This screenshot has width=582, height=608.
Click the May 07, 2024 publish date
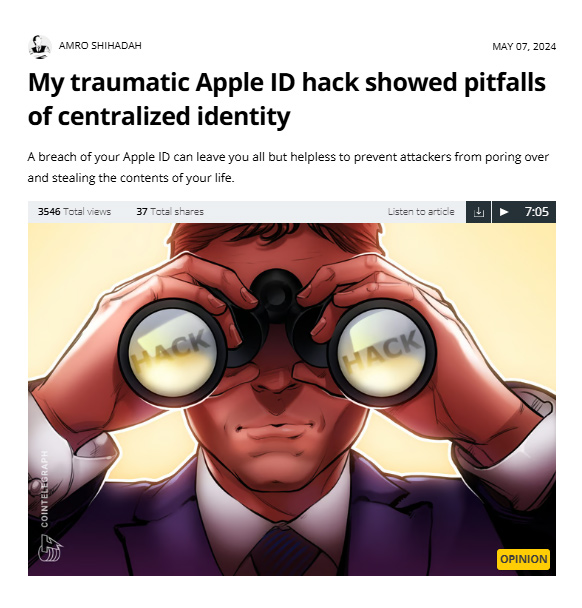coord(524,47)
